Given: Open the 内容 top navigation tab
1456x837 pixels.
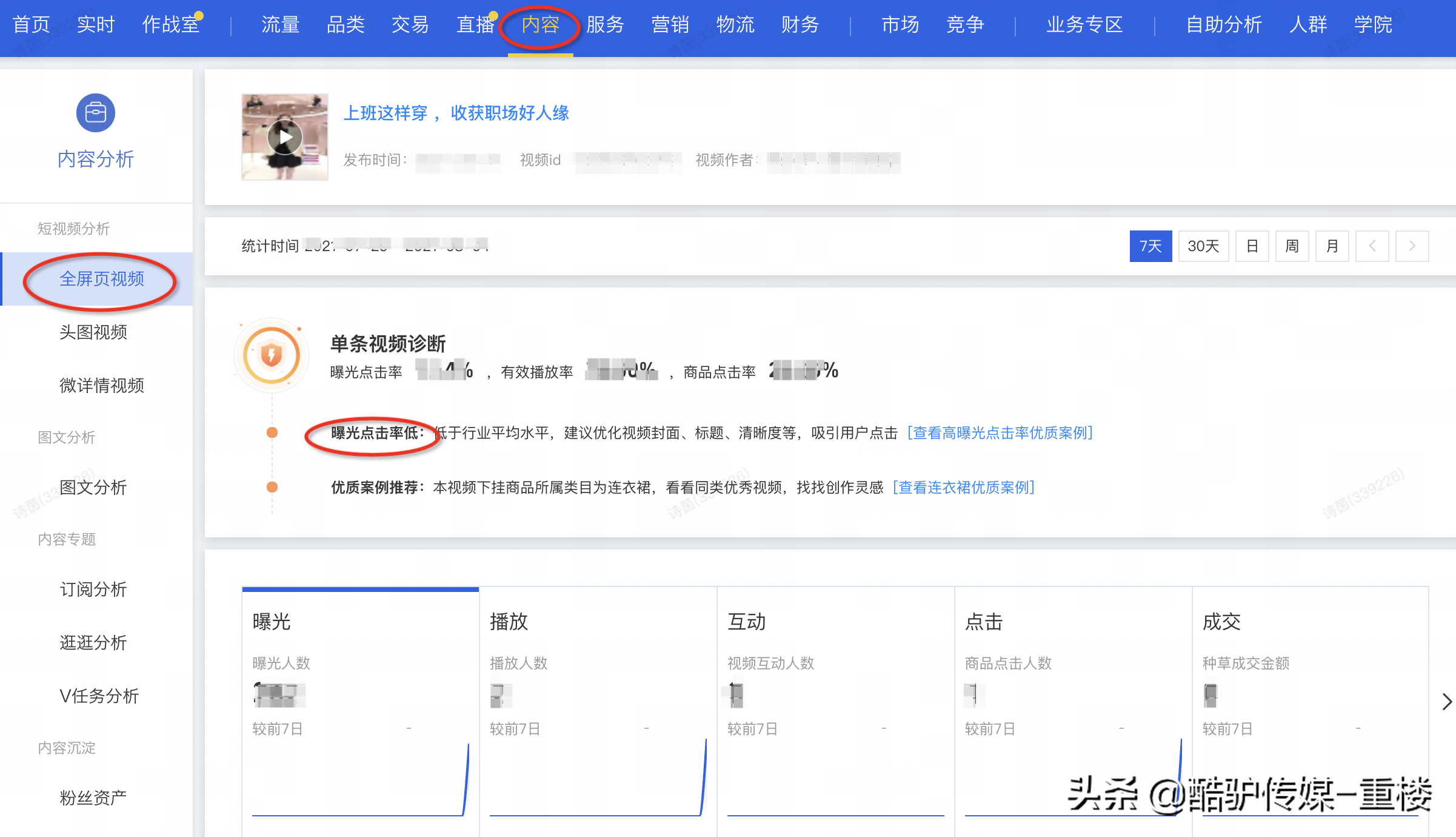Looking at the screenshot, I should tap(540, 25).
